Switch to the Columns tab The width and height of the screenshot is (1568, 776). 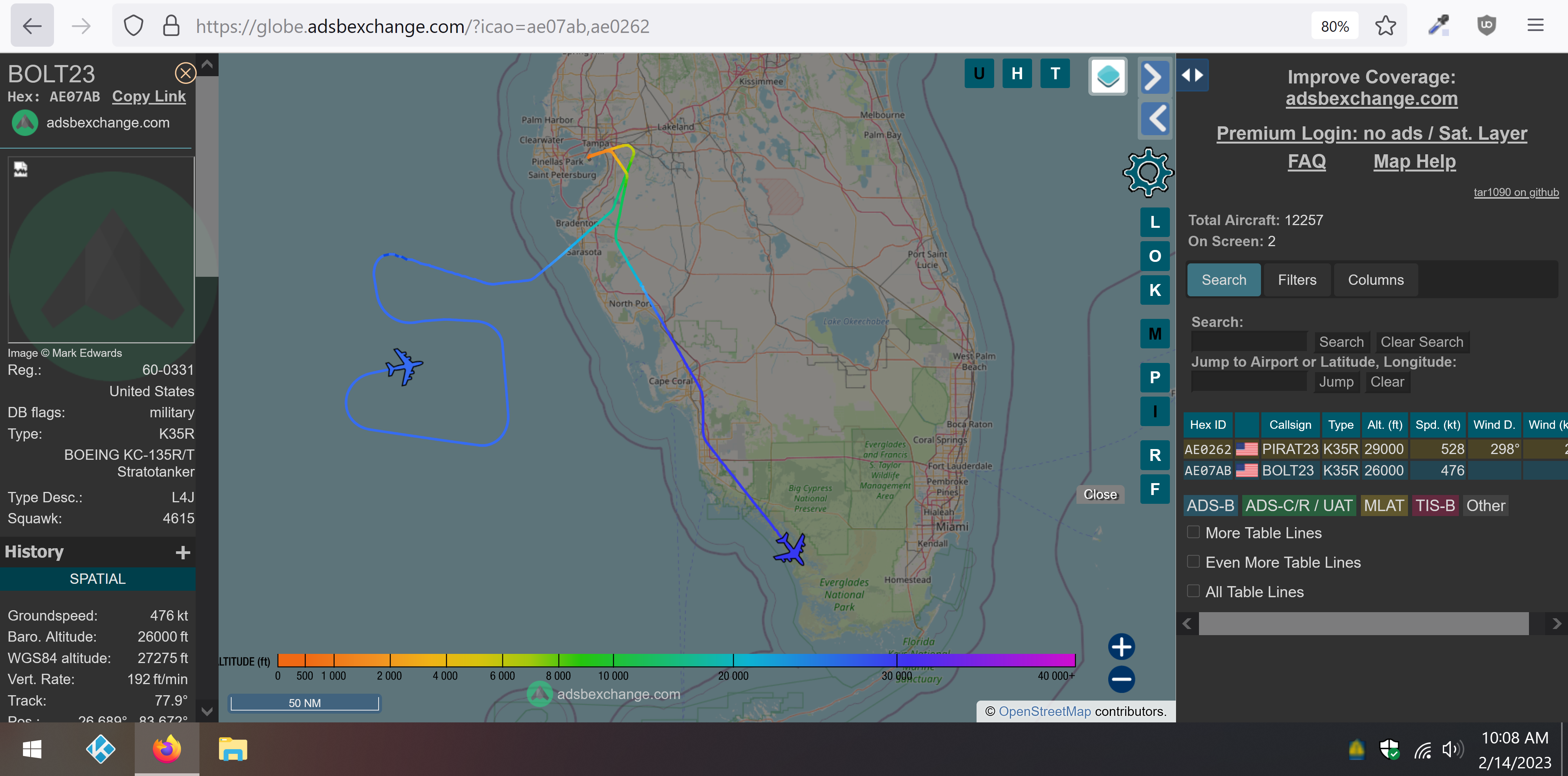click(1376, 280)
